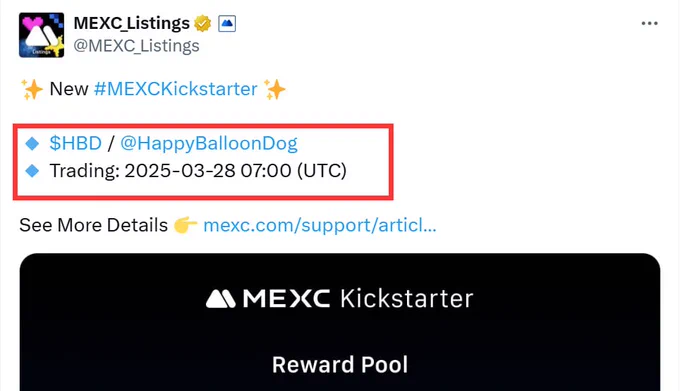Click the $HBD cashtag

tap(75, 143)
